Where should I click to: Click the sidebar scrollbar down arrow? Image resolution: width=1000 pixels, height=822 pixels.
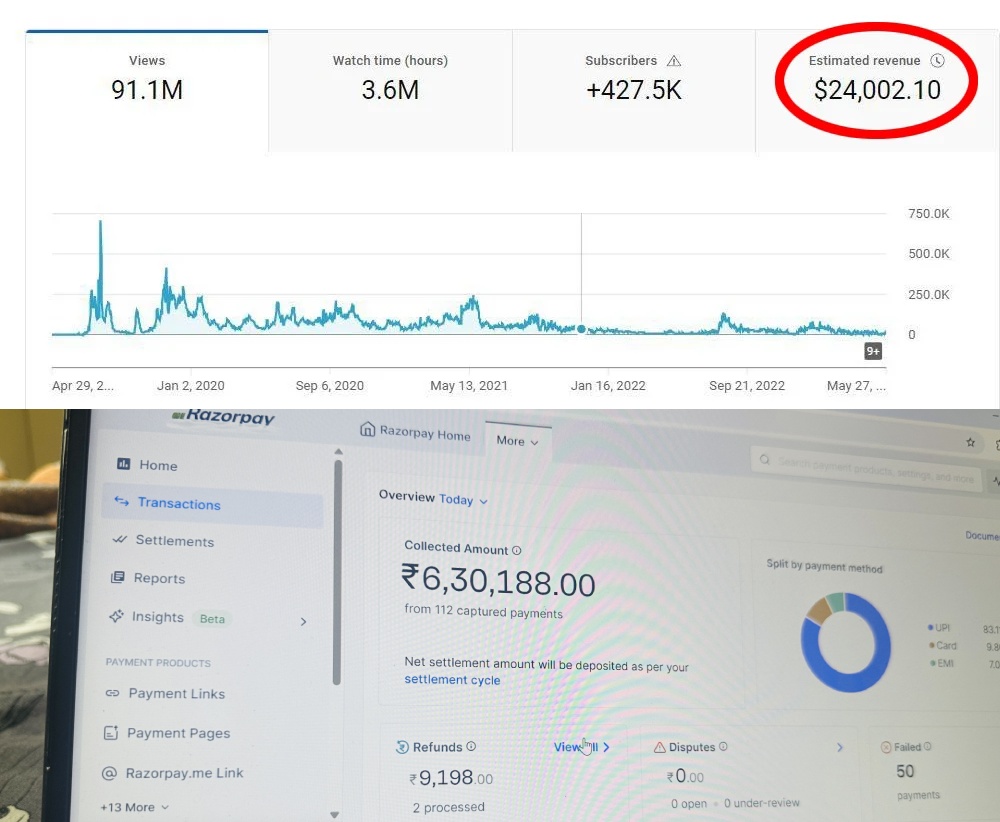335,814
